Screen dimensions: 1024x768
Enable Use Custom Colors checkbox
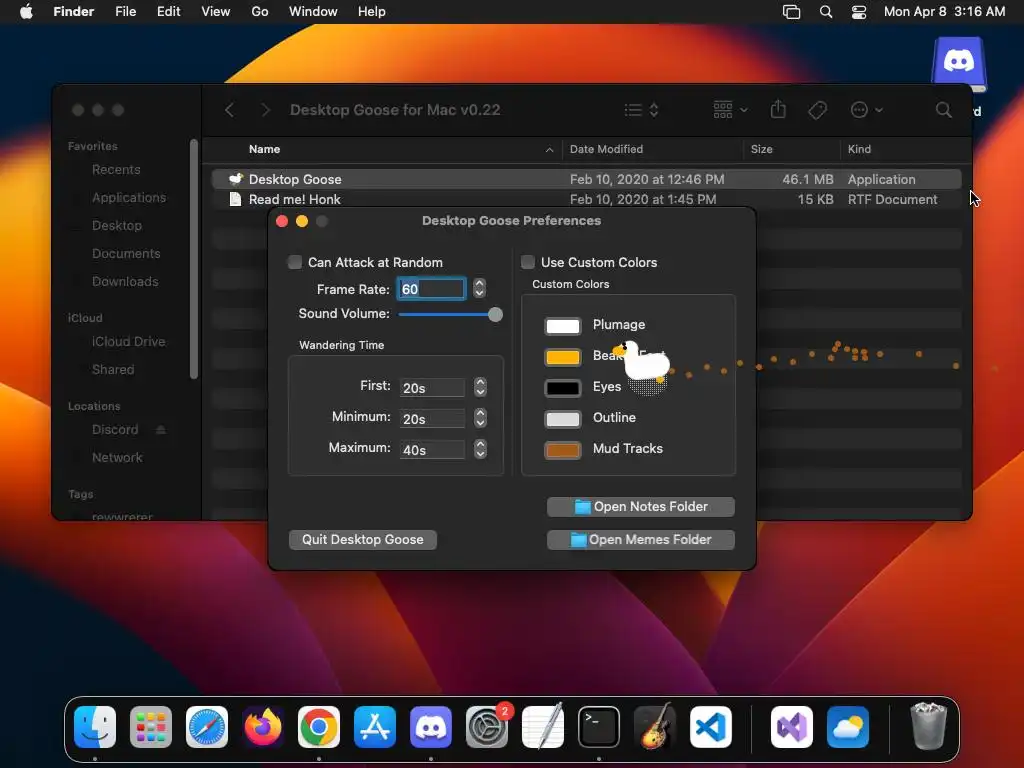click(x=528, y=263)
